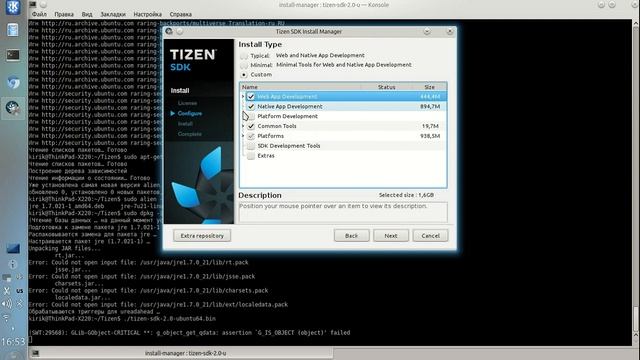Select the Custom install type

point(244,75)
